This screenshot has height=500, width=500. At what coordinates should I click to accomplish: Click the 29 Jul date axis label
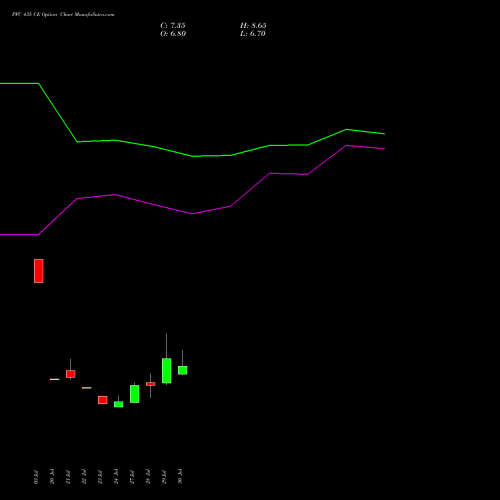(x=164, y=477)
